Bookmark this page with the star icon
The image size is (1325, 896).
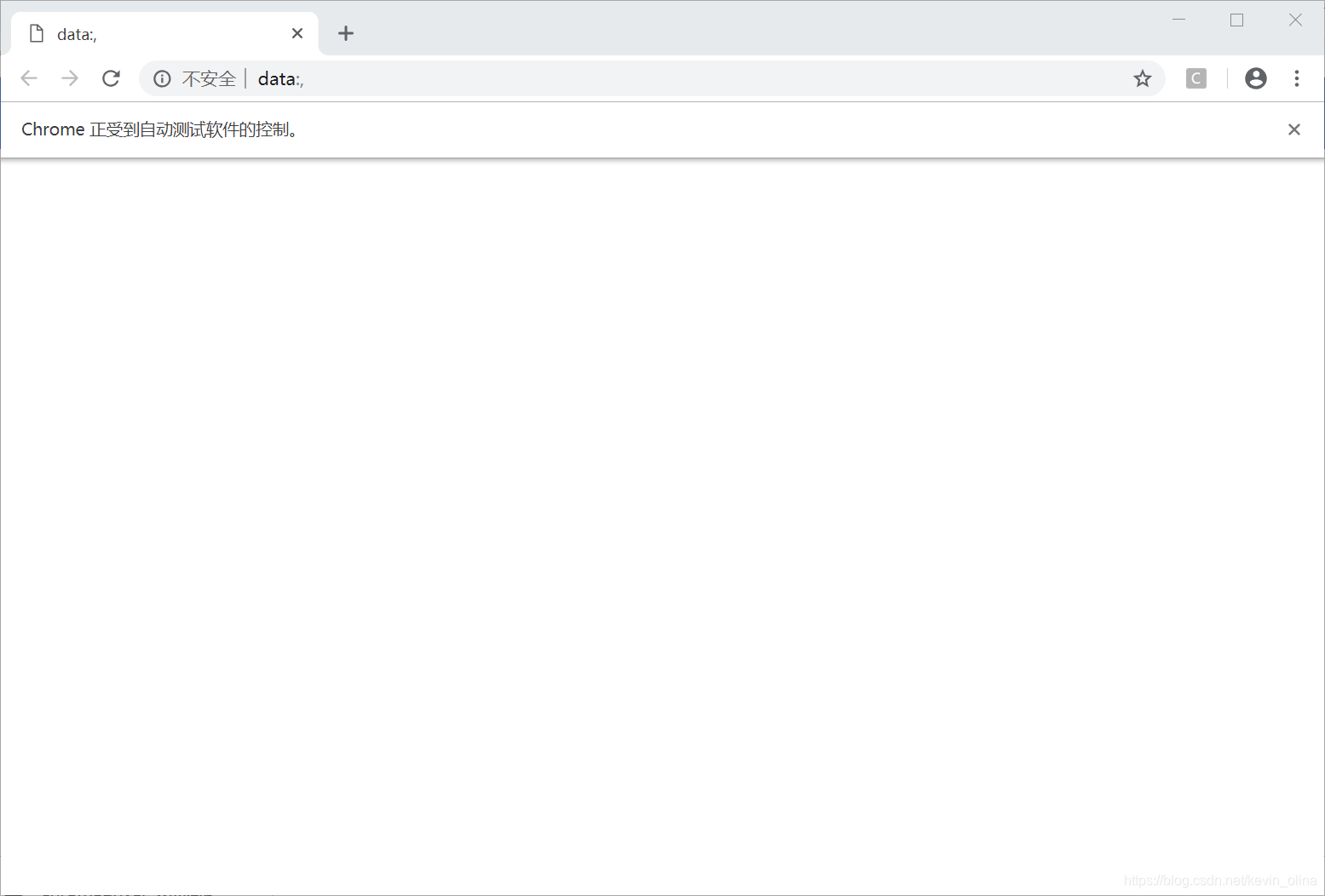[x=1143, y=78]
